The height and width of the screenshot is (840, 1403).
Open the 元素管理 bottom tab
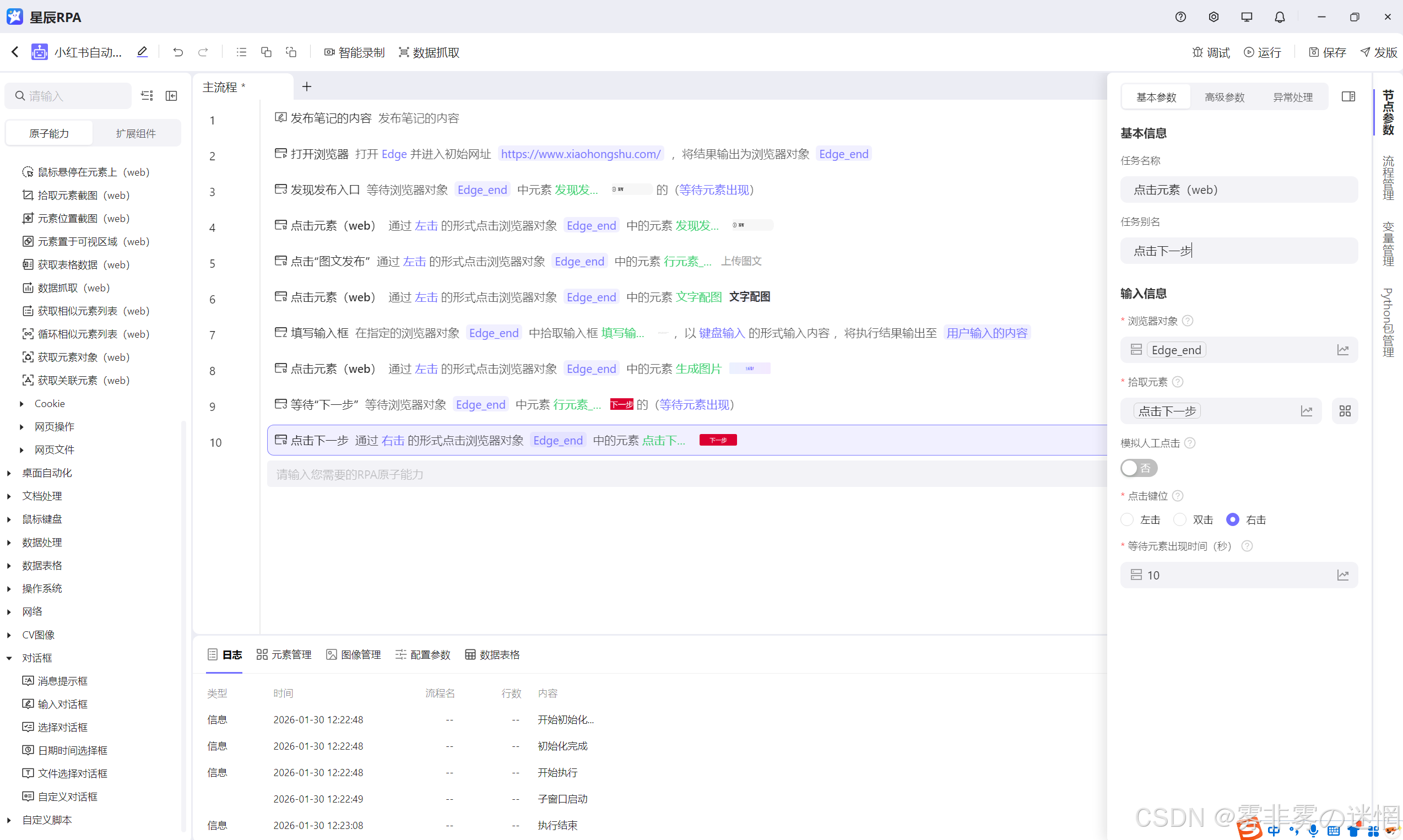tap(284, 655)
